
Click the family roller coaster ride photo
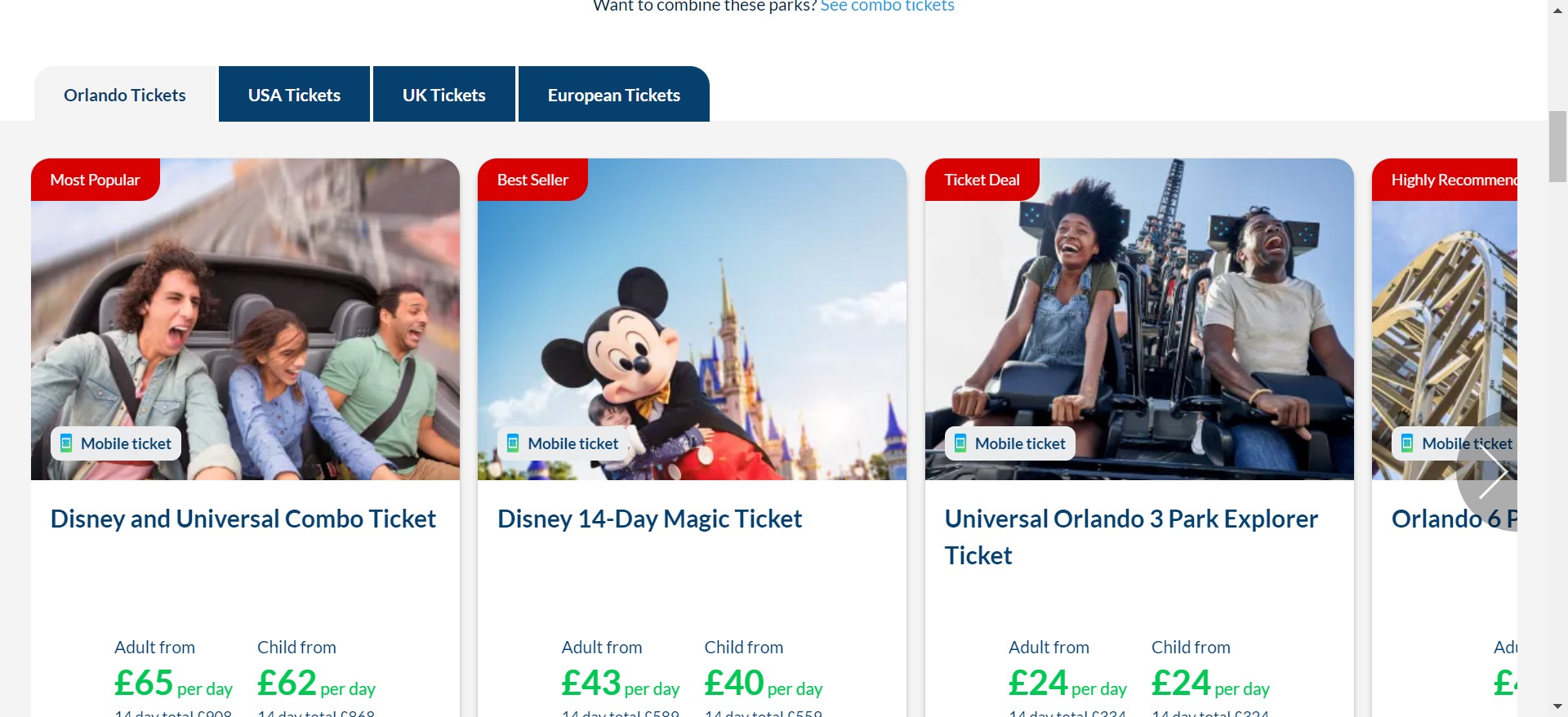(x=245, y=318)
